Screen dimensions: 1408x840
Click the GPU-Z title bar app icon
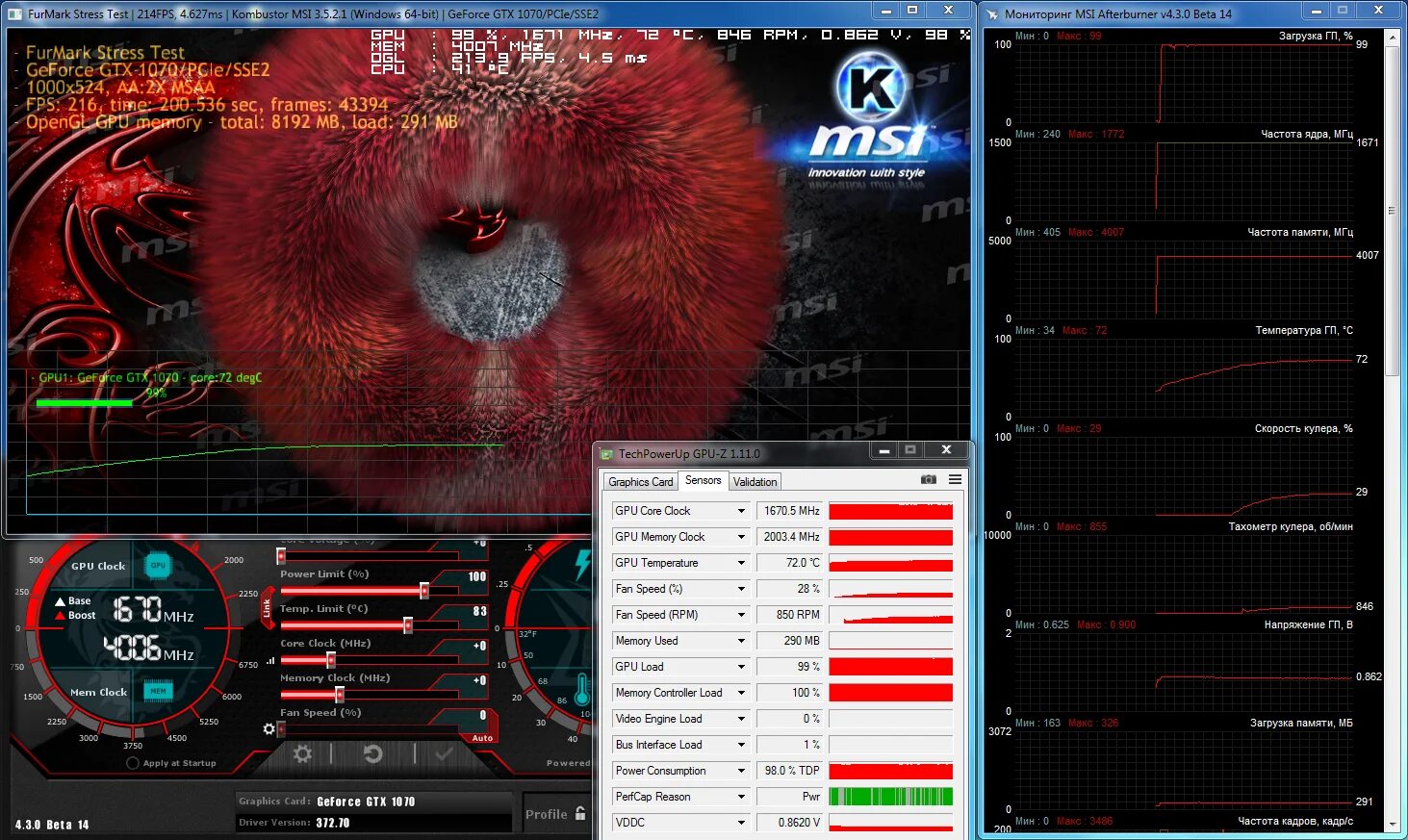(x=606, y=454)
